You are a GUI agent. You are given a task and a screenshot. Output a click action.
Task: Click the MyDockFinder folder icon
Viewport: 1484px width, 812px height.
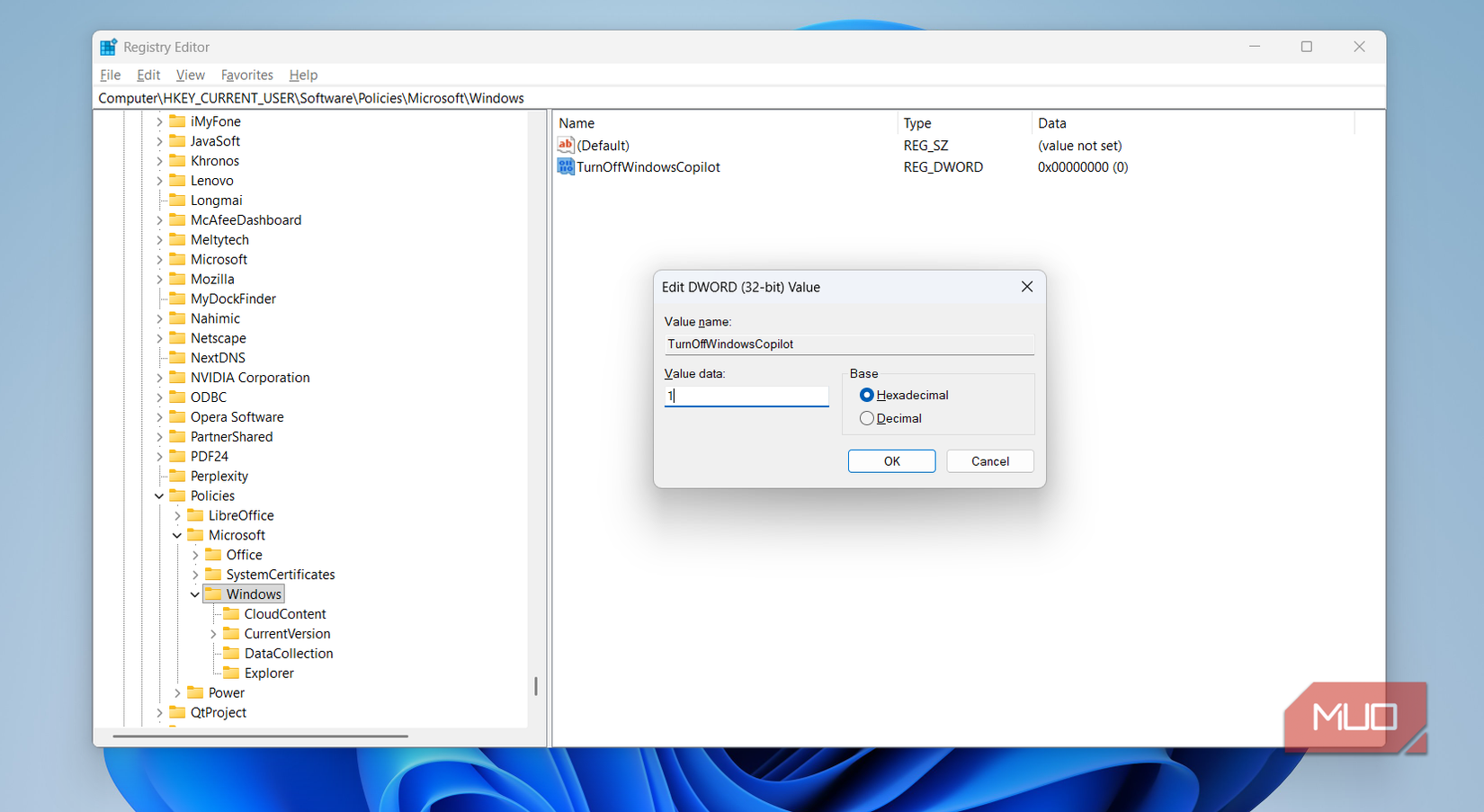point(177,299)
